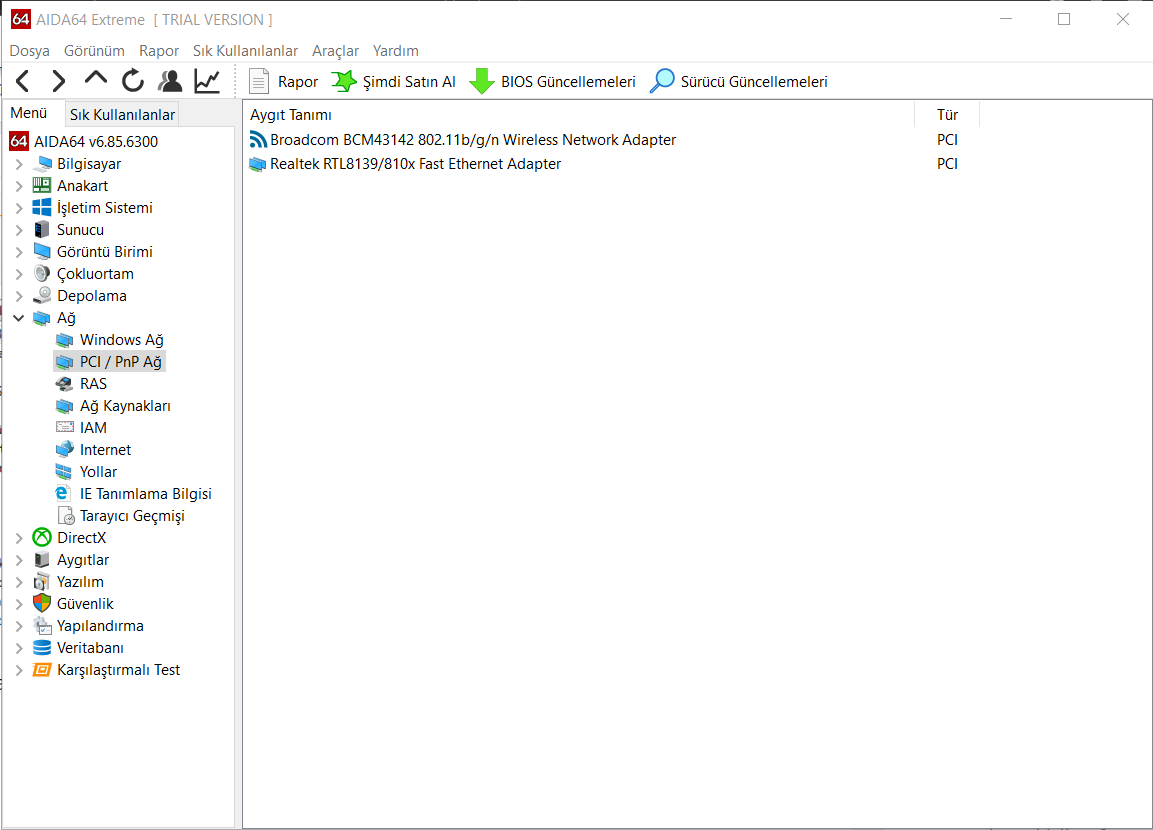Go forward with the right arrow toolbar icon
The width and height of the screenshot is (1153, 830).
click(59, 81)
